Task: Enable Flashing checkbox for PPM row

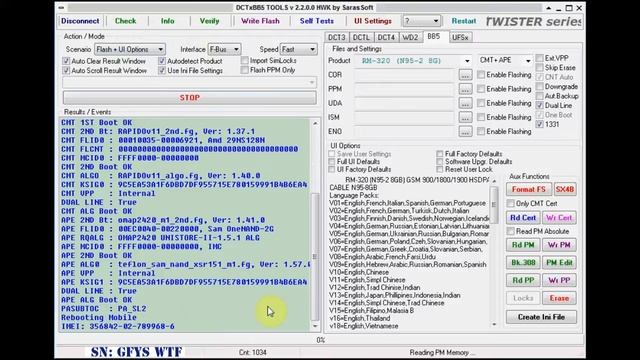Action: pyautogui.click(x=481, y=89)
